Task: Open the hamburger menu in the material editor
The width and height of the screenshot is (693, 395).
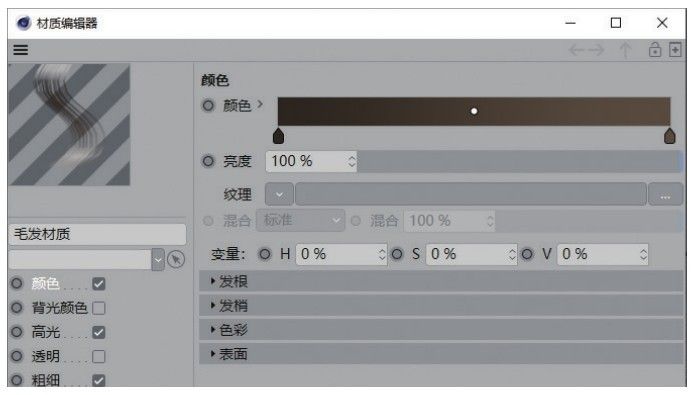Action: point(20,49)
